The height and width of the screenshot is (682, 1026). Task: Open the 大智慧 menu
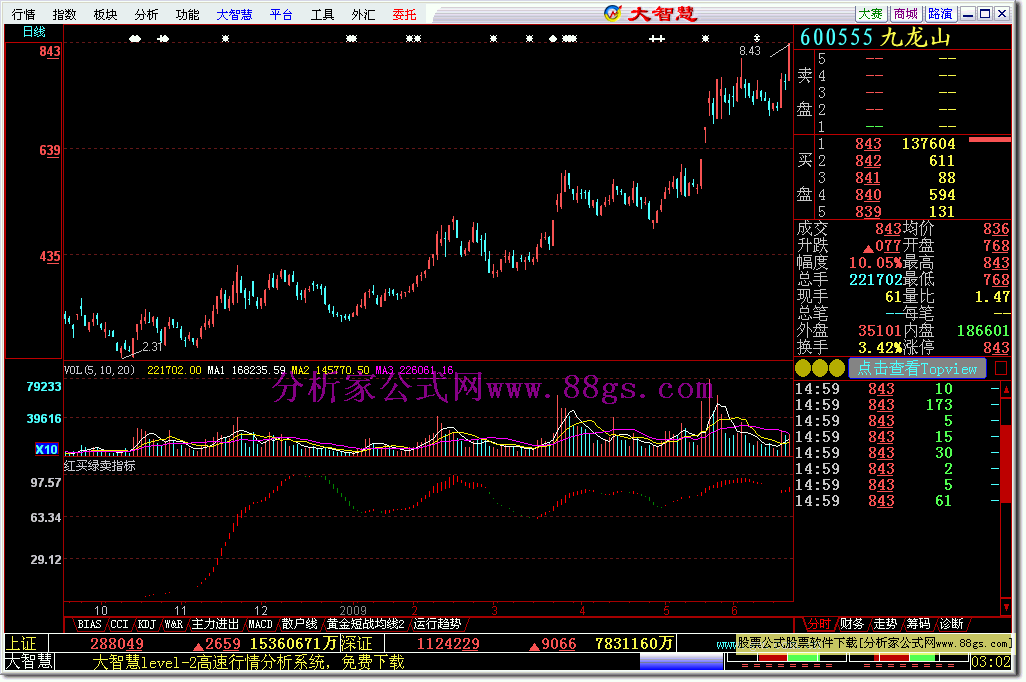234,14
